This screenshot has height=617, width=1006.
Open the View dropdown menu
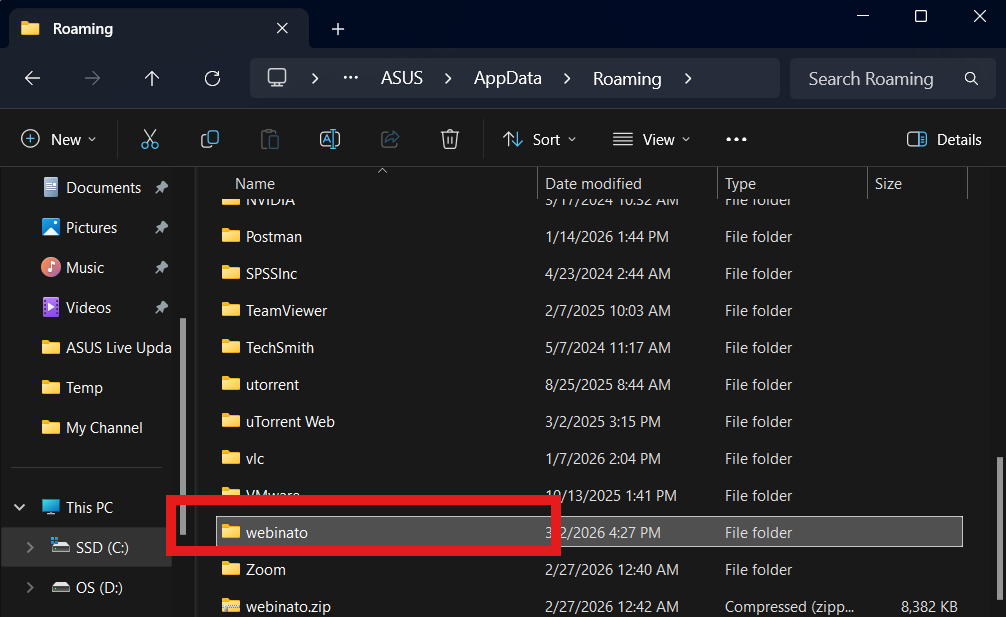651,139
